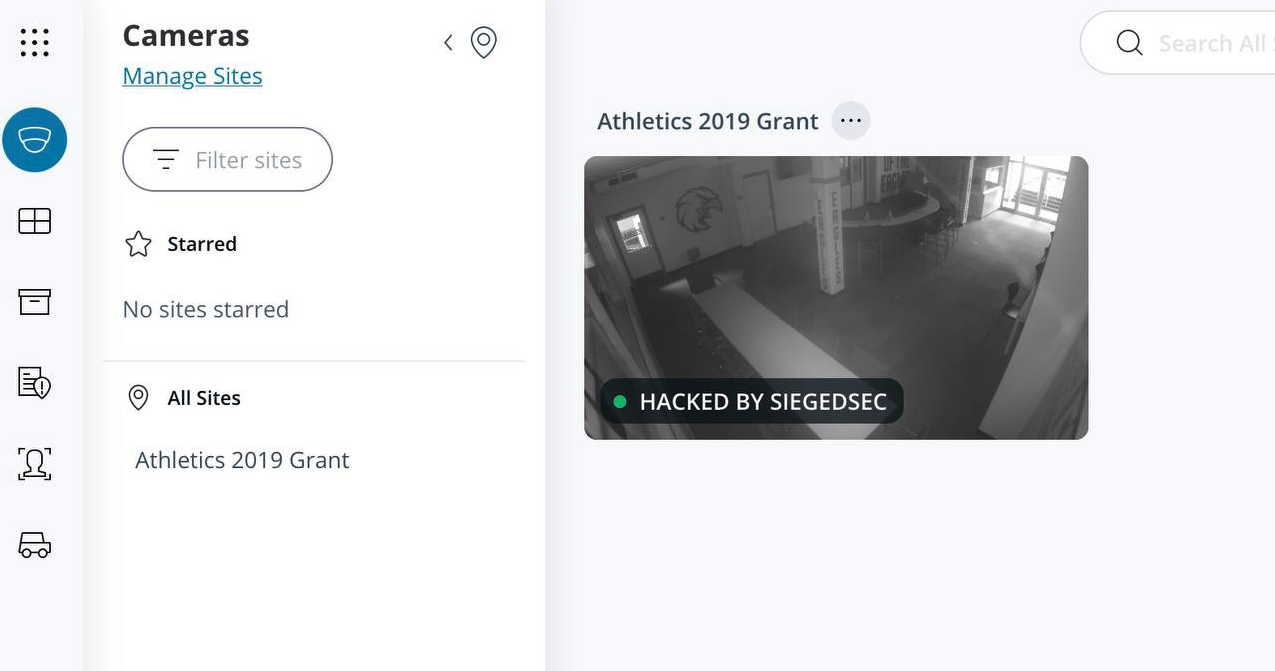Click the Athletics 2019 Grant heading above the feed
The height and width of the screenshot is (671, 1275).
pyautogui.click(x=707, y=121)
